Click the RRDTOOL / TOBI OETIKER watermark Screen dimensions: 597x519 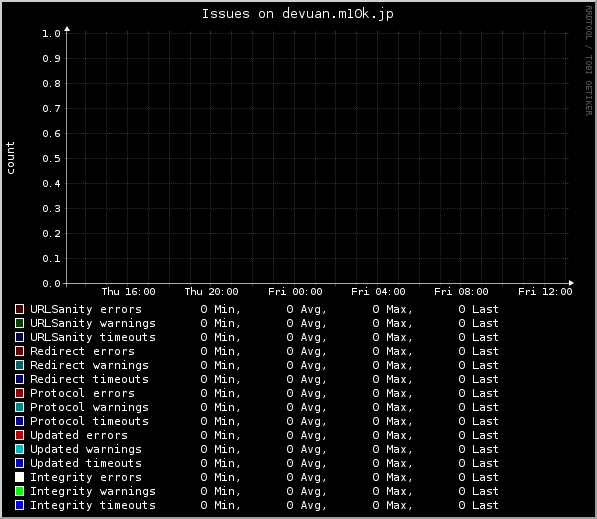click(588, 61)
